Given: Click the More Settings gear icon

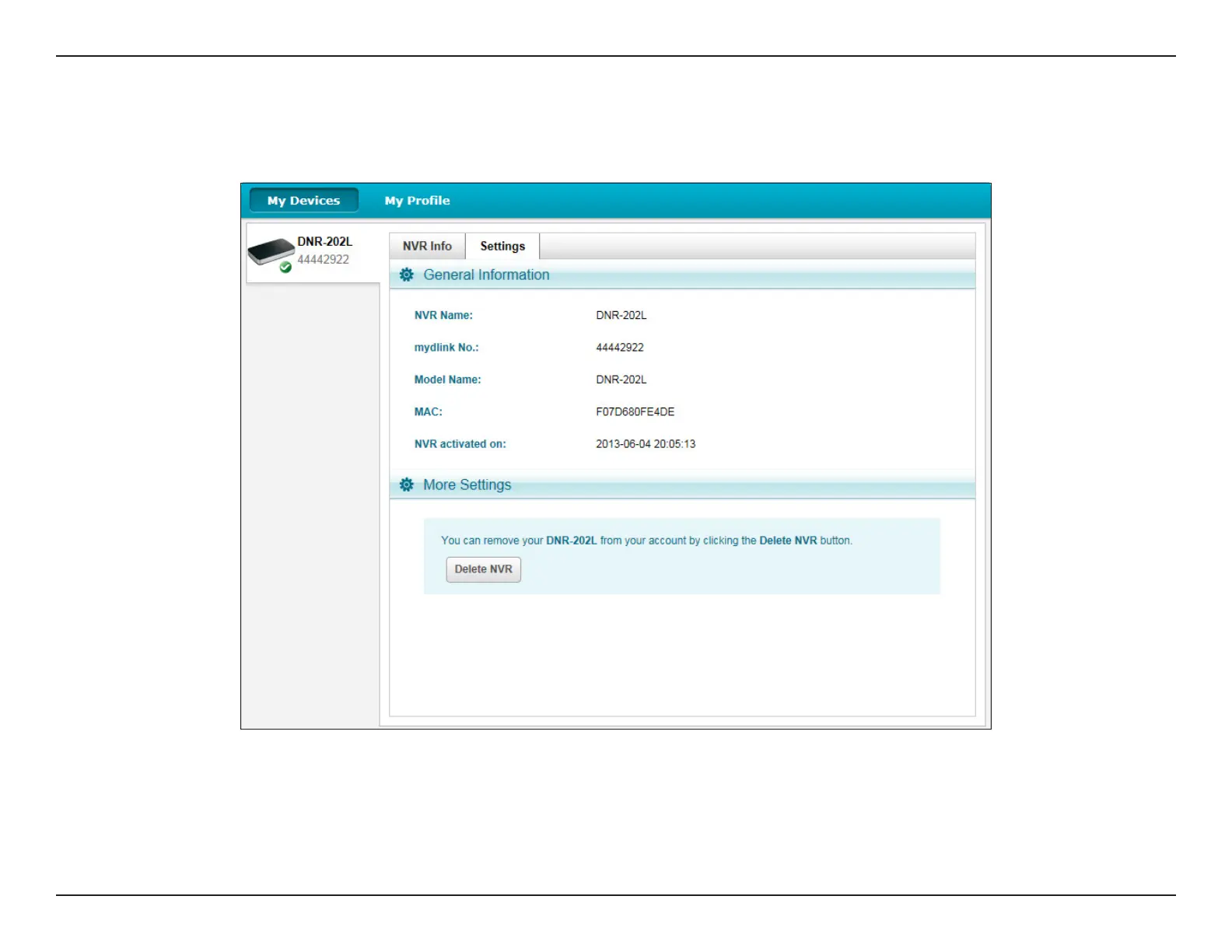Looking at the screenshot, I should pos(406,485).
